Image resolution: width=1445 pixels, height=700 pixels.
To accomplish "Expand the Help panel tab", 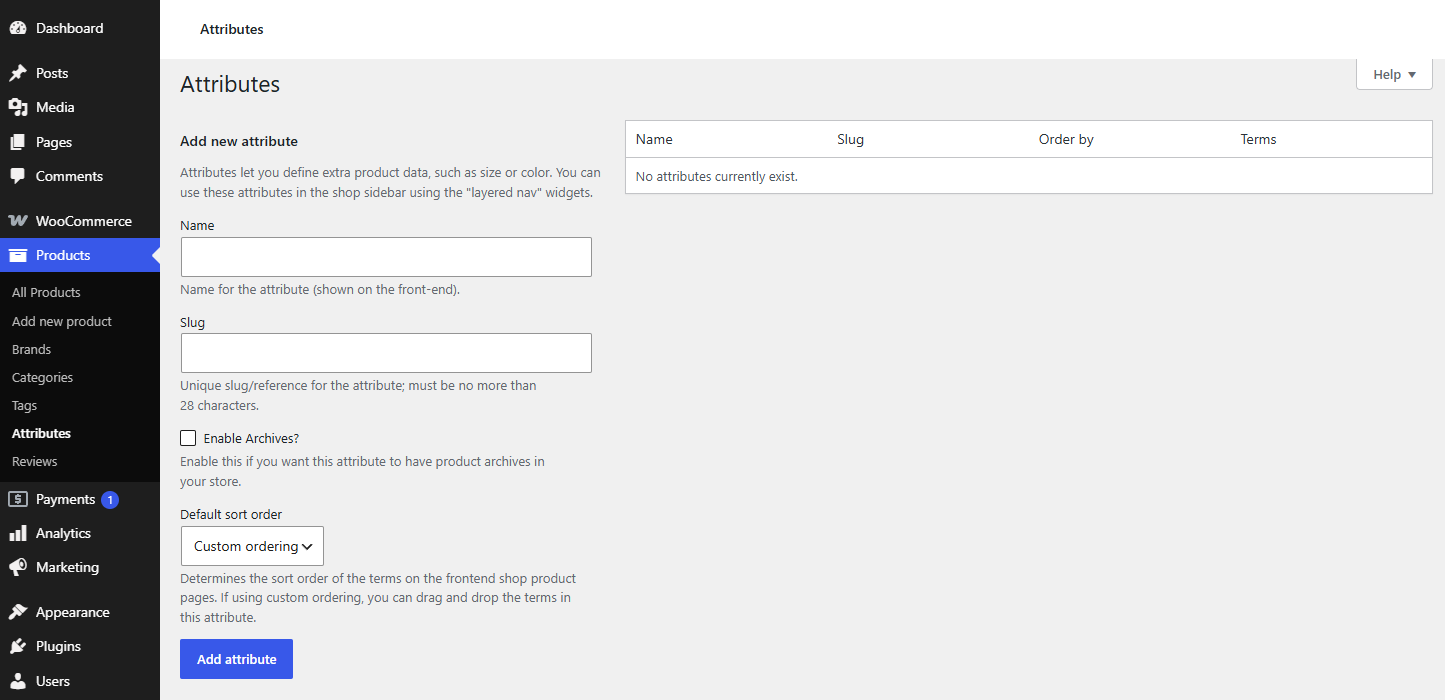I will point(1394,74).
